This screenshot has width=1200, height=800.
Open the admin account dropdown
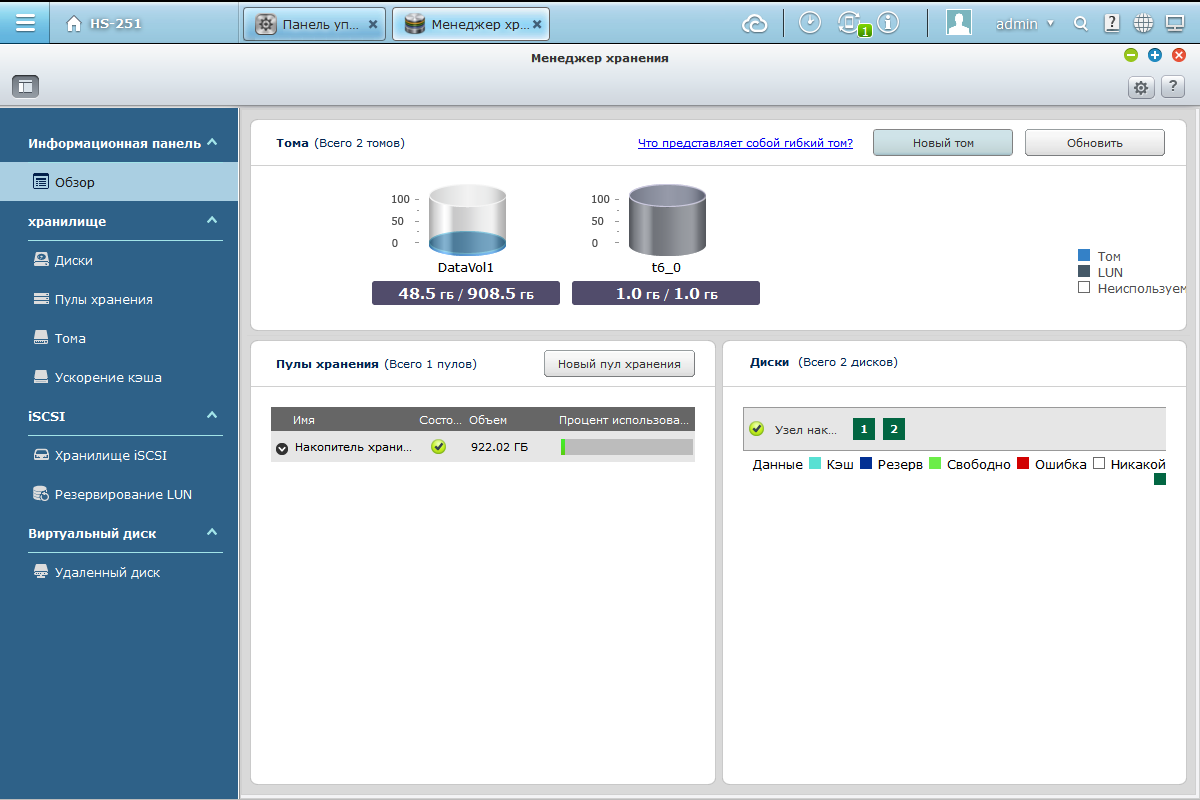click(1025, 24)
